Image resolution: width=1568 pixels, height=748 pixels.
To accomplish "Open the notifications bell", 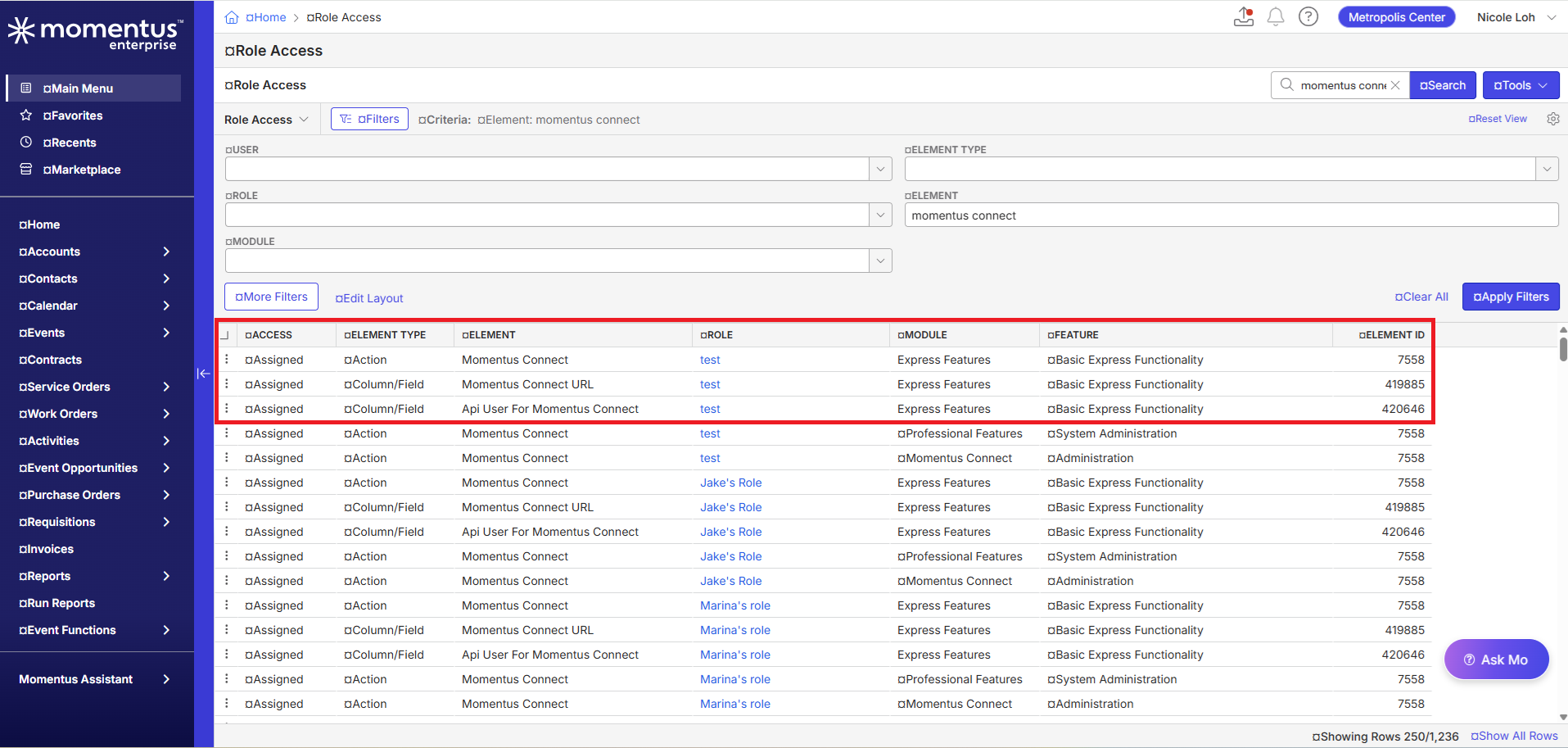I will pos(1276,17).
